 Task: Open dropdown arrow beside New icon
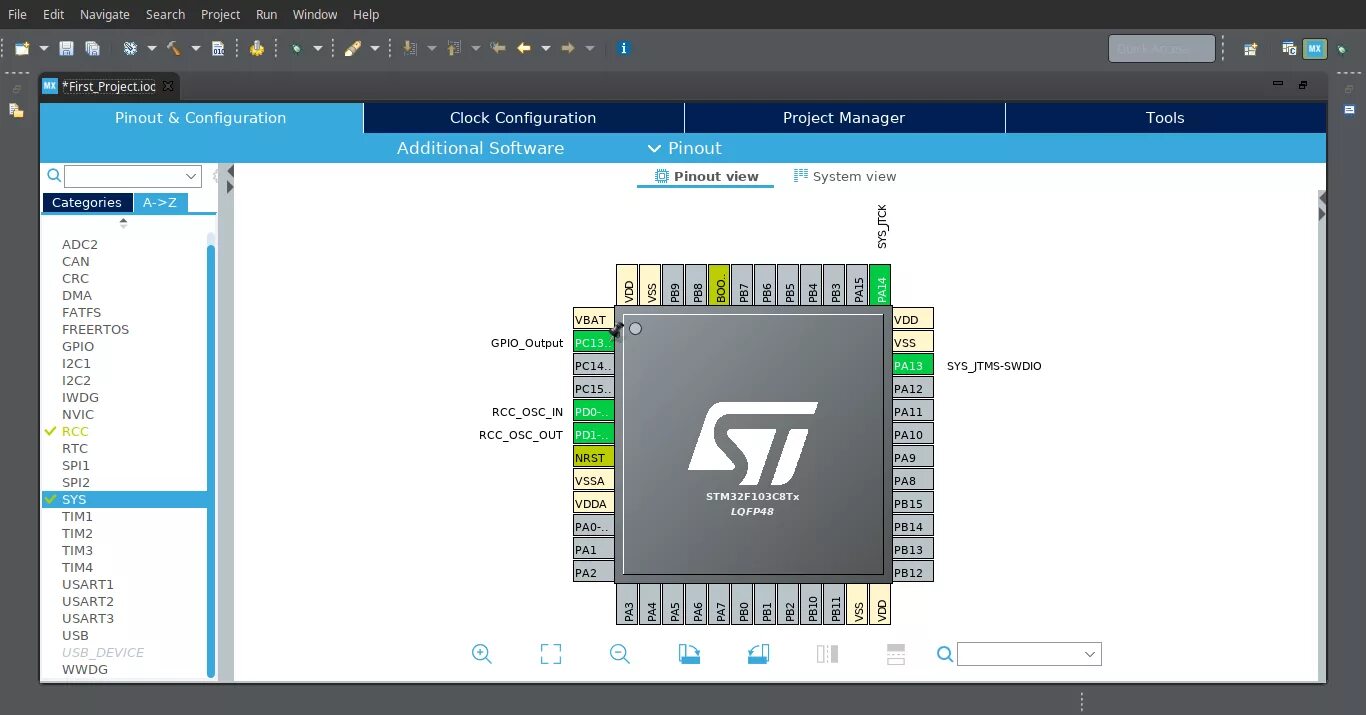point(43,48)
